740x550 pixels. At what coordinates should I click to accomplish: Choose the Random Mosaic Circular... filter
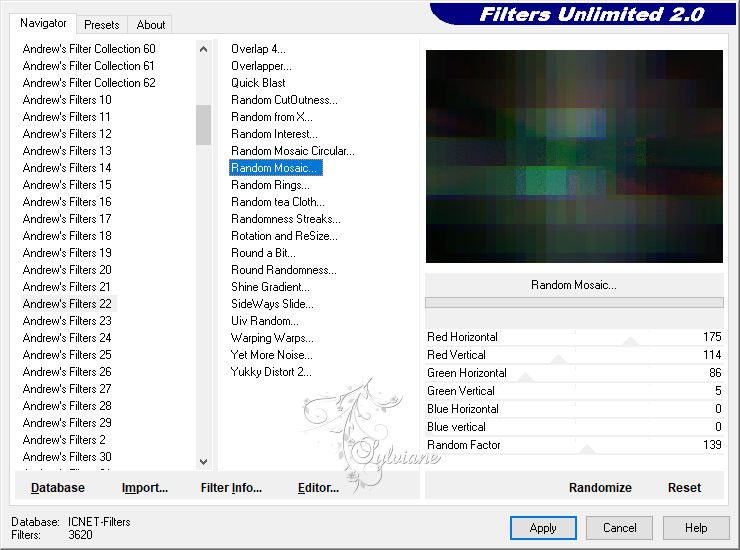tap(293, 151)
